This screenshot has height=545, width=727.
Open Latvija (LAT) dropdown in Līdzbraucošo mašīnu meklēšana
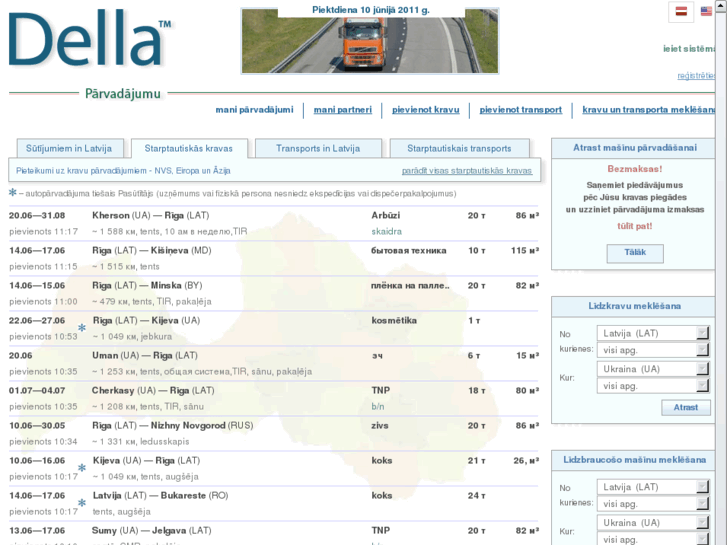click(653, 487)
